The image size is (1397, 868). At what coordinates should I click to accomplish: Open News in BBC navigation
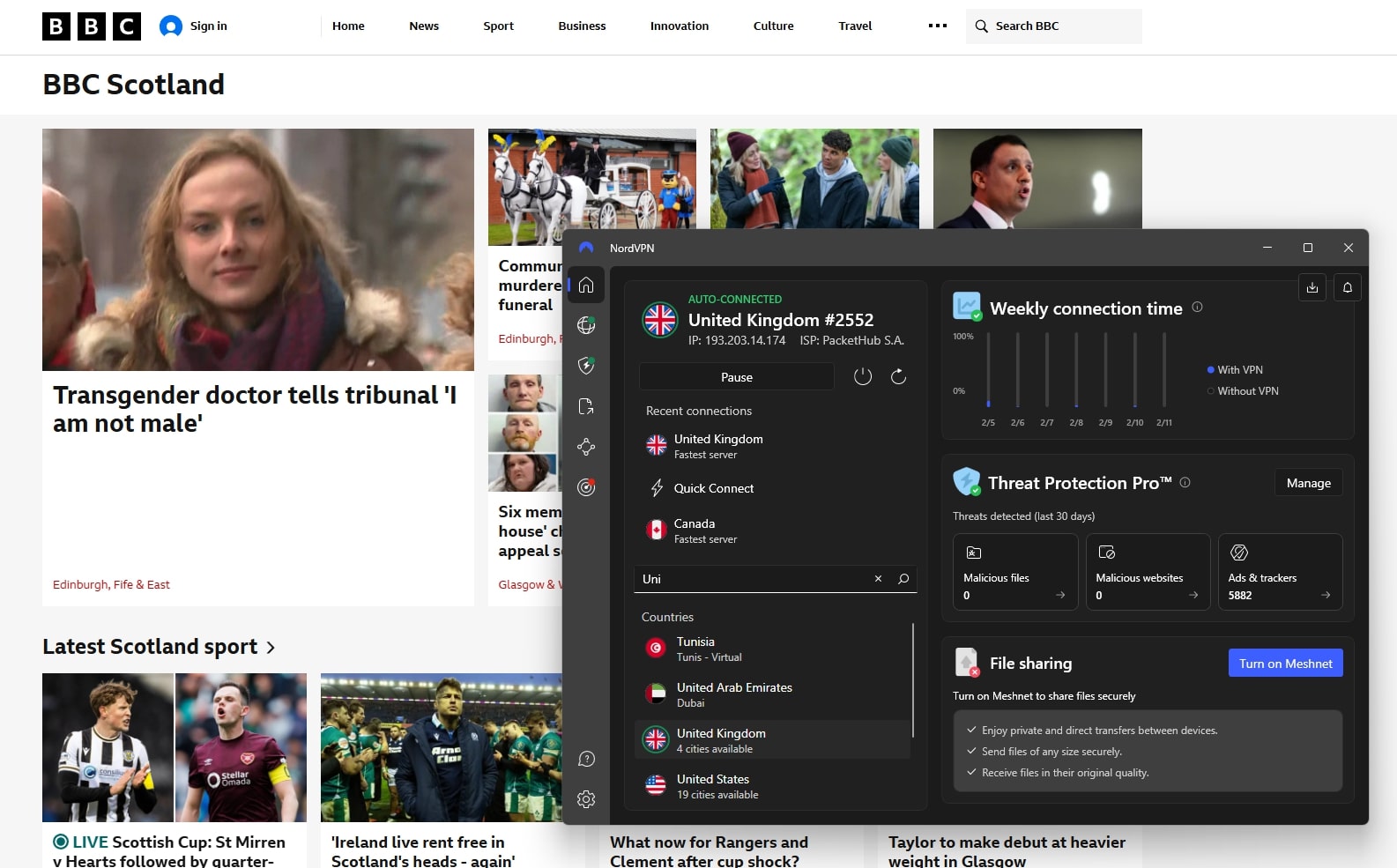(424, 26)
